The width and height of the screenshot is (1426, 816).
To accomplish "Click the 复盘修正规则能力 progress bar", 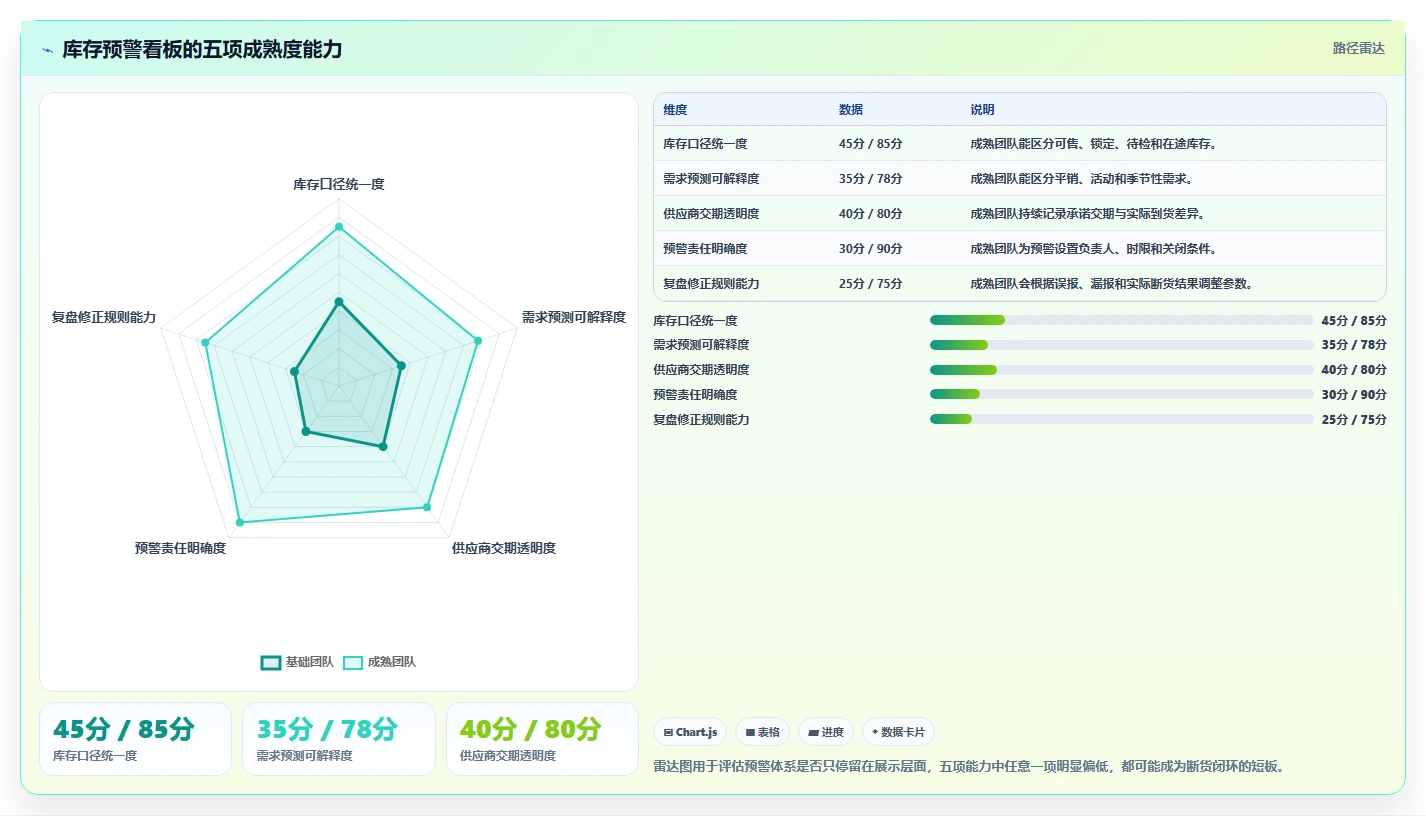I will (1121, 419).
